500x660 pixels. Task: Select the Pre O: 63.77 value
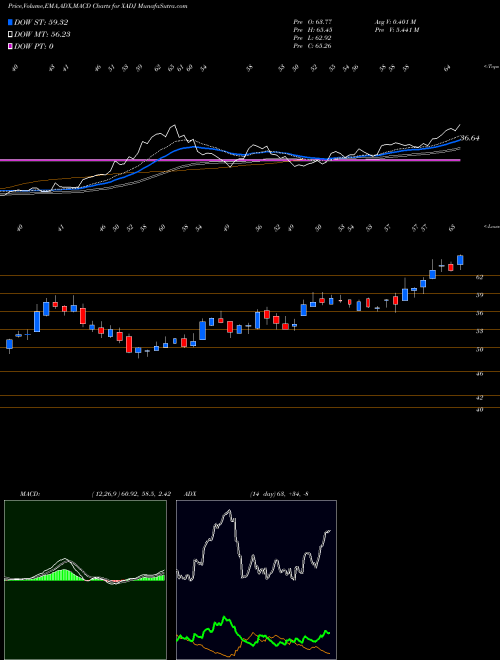(x=312, y=22)
